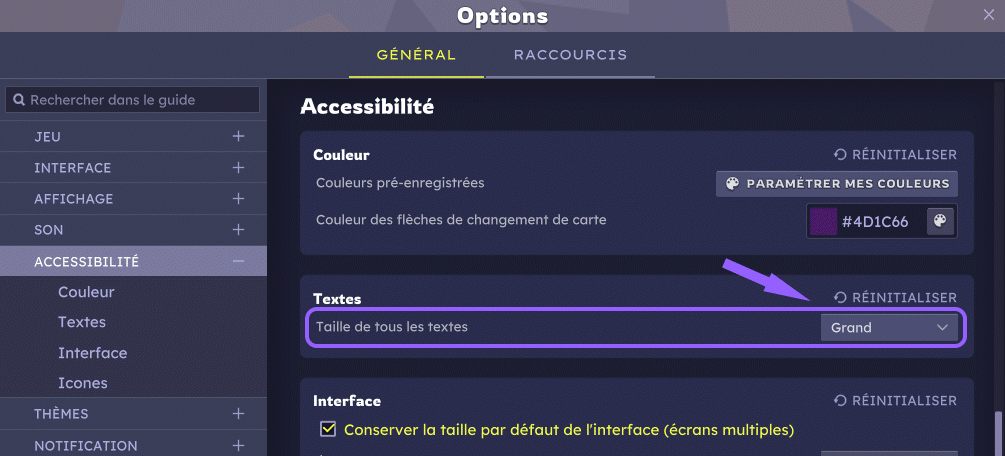Reset the Couleur section
Screen dimensions: 1005x456
coord(895,155)
